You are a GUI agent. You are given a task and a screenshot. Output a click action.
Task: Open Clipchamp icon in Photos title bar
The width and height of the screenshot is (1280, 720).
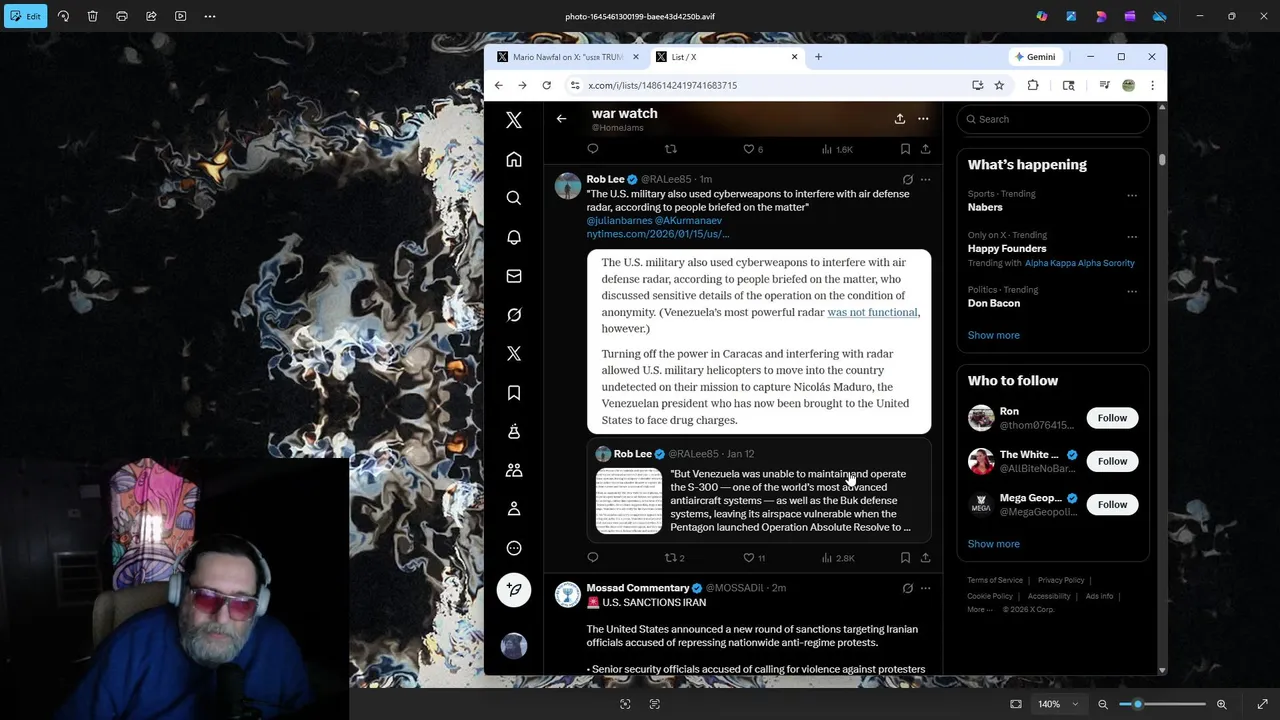pos(1129,16)
